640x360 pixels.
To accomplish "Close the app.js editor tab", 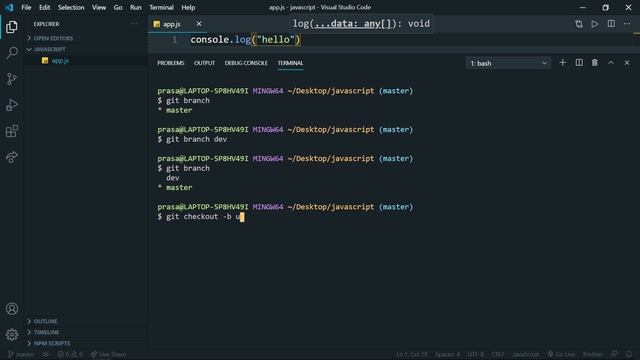I will [x=199, y=24].
